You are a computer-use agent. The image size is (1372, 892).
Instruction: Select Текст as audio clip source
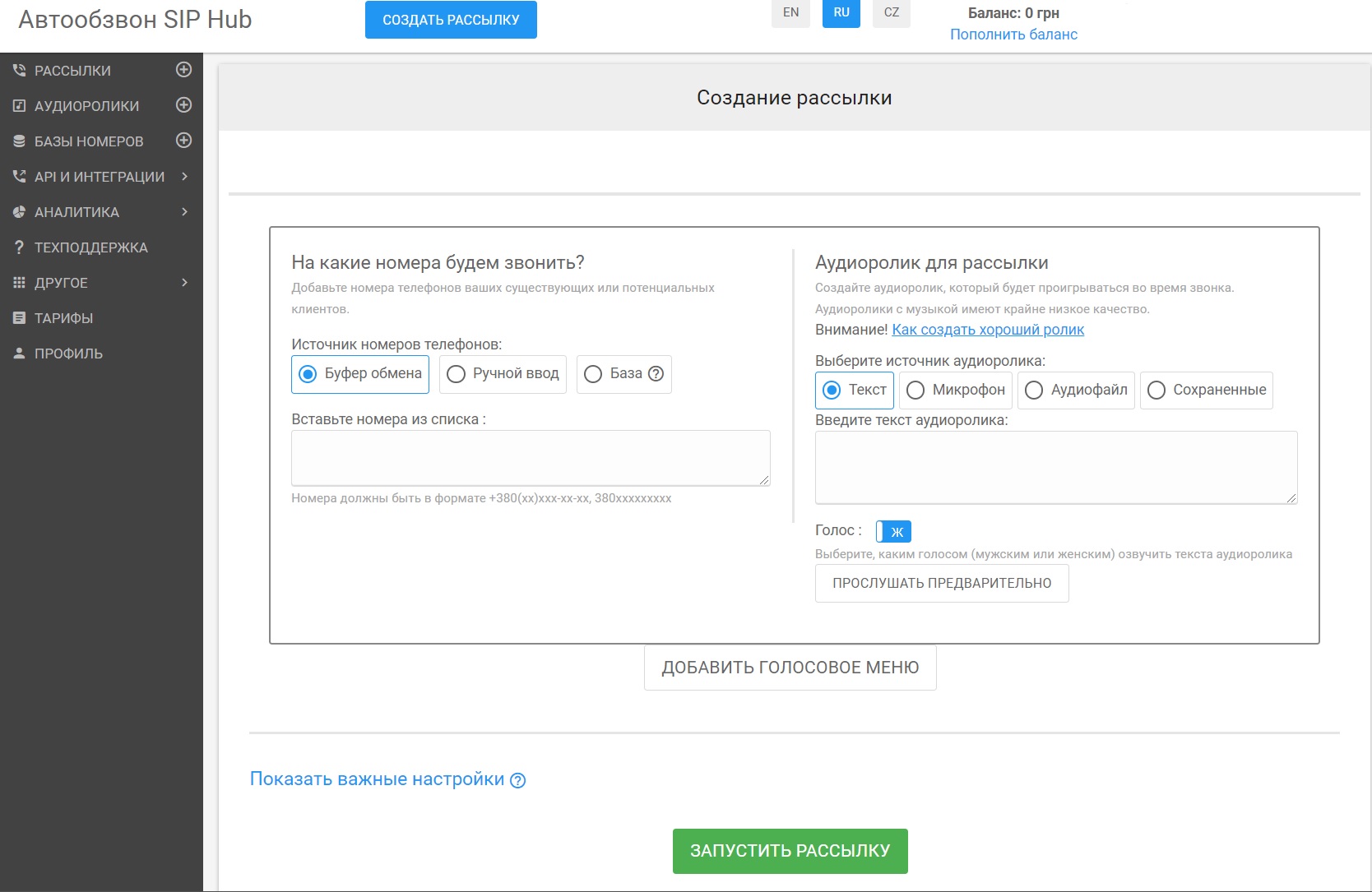(855, 391)
